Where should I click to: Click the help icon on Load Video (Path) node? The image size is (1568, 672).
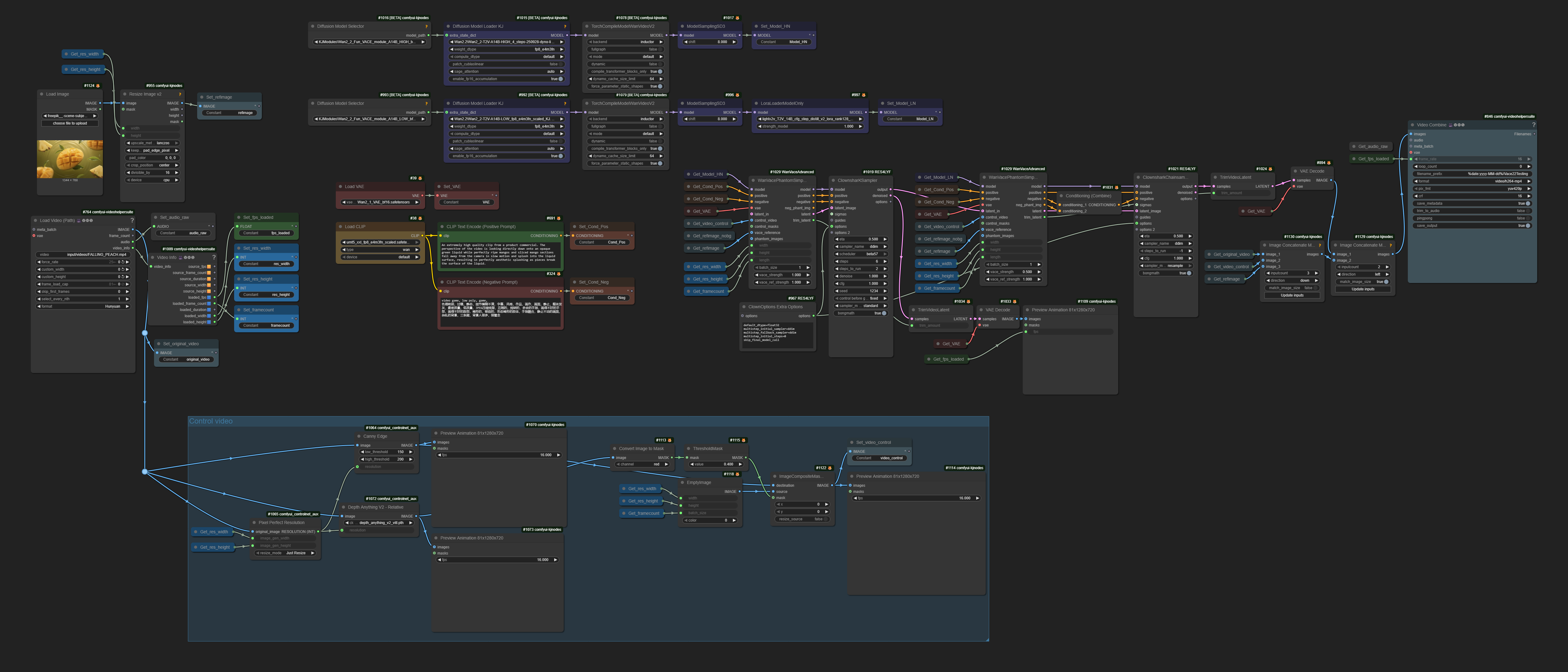click(x=132, y=220)
